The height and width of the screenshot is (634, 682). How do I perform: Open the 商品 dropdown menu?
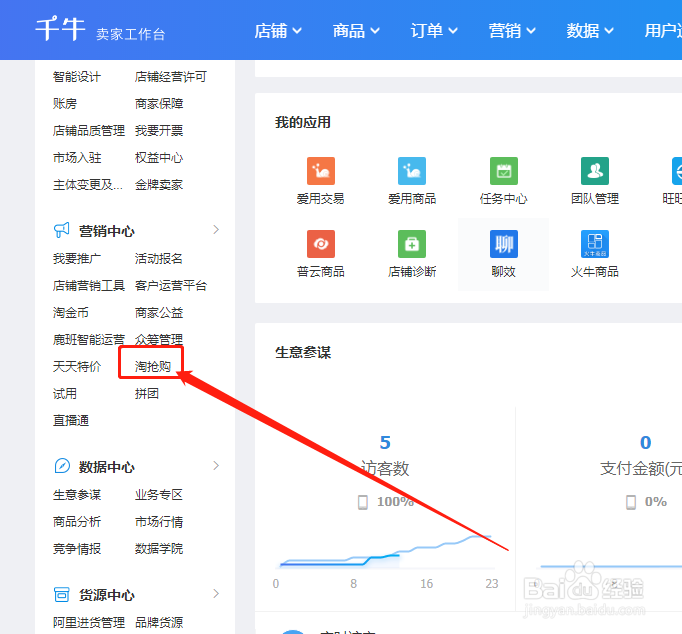356,31
